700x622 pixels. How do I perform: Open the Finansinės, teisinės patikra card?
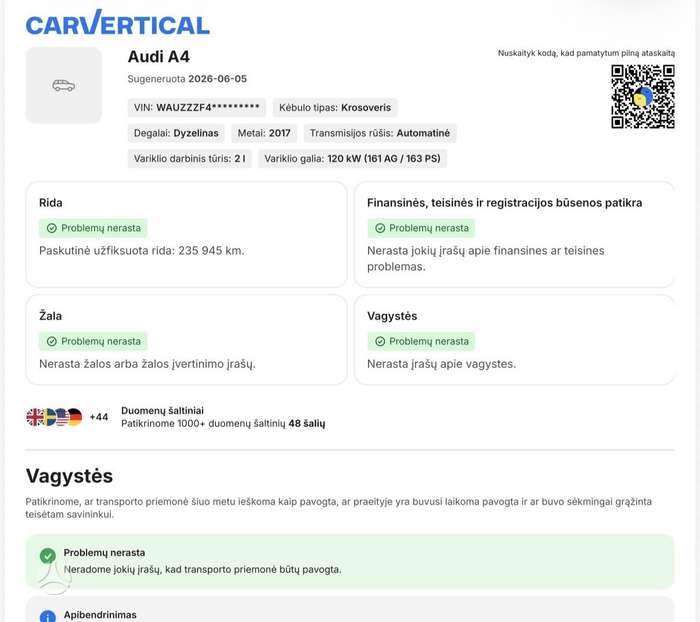point(514,234)
